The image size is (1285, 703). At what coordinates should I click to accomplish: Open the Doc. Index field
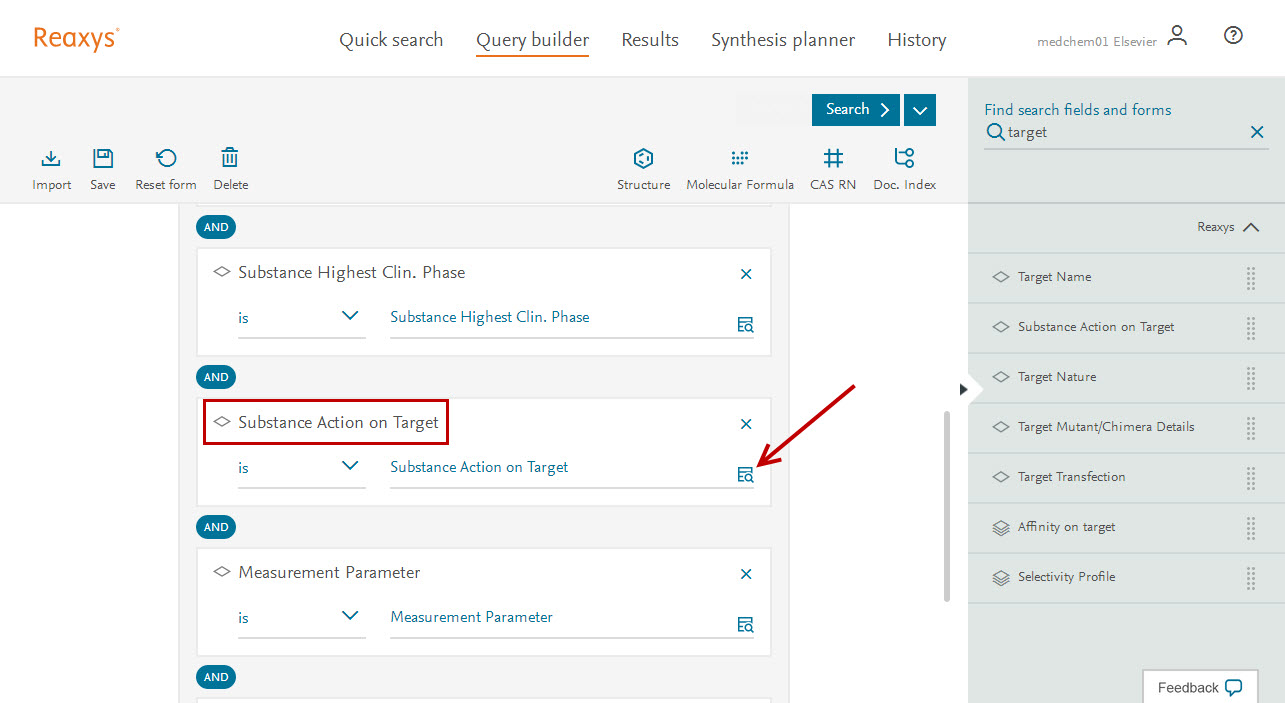point(904,159)
